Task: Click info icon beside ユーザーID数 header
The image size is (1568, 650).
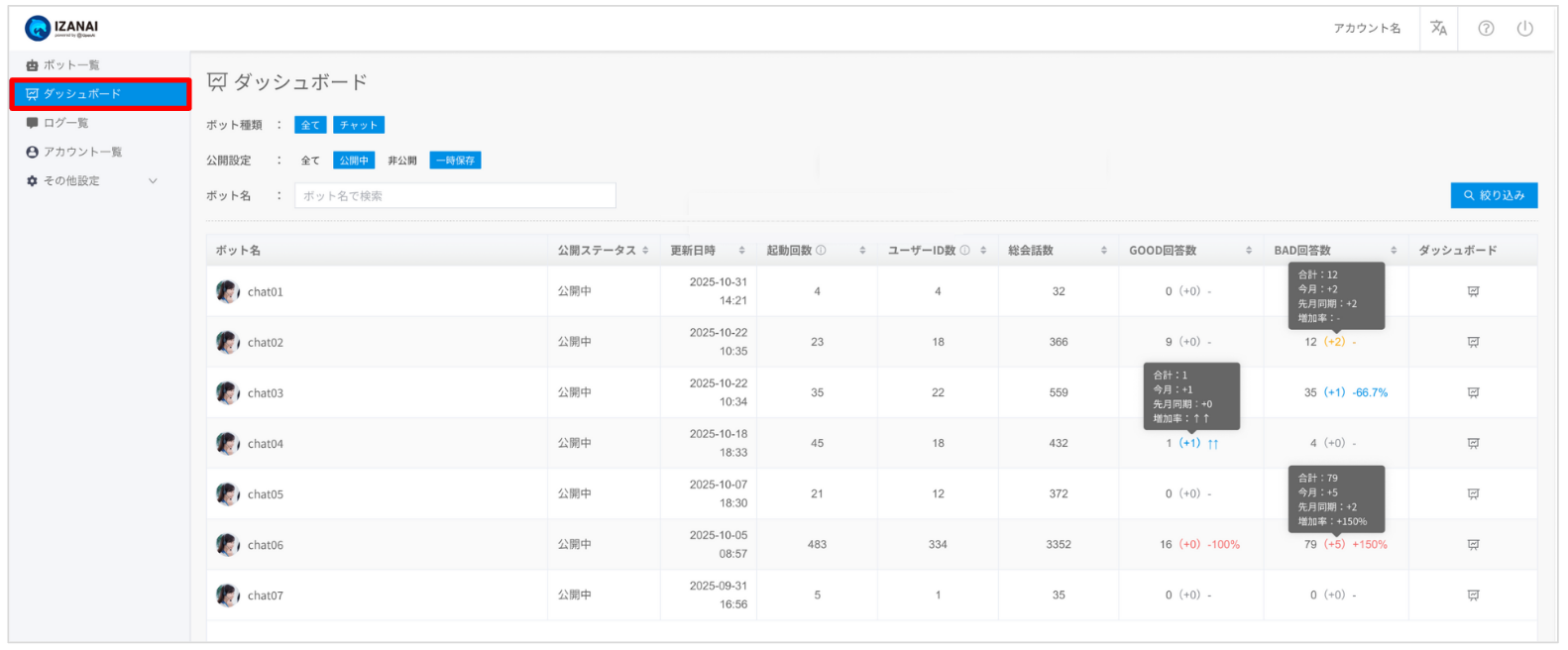Action: (964, 251)
